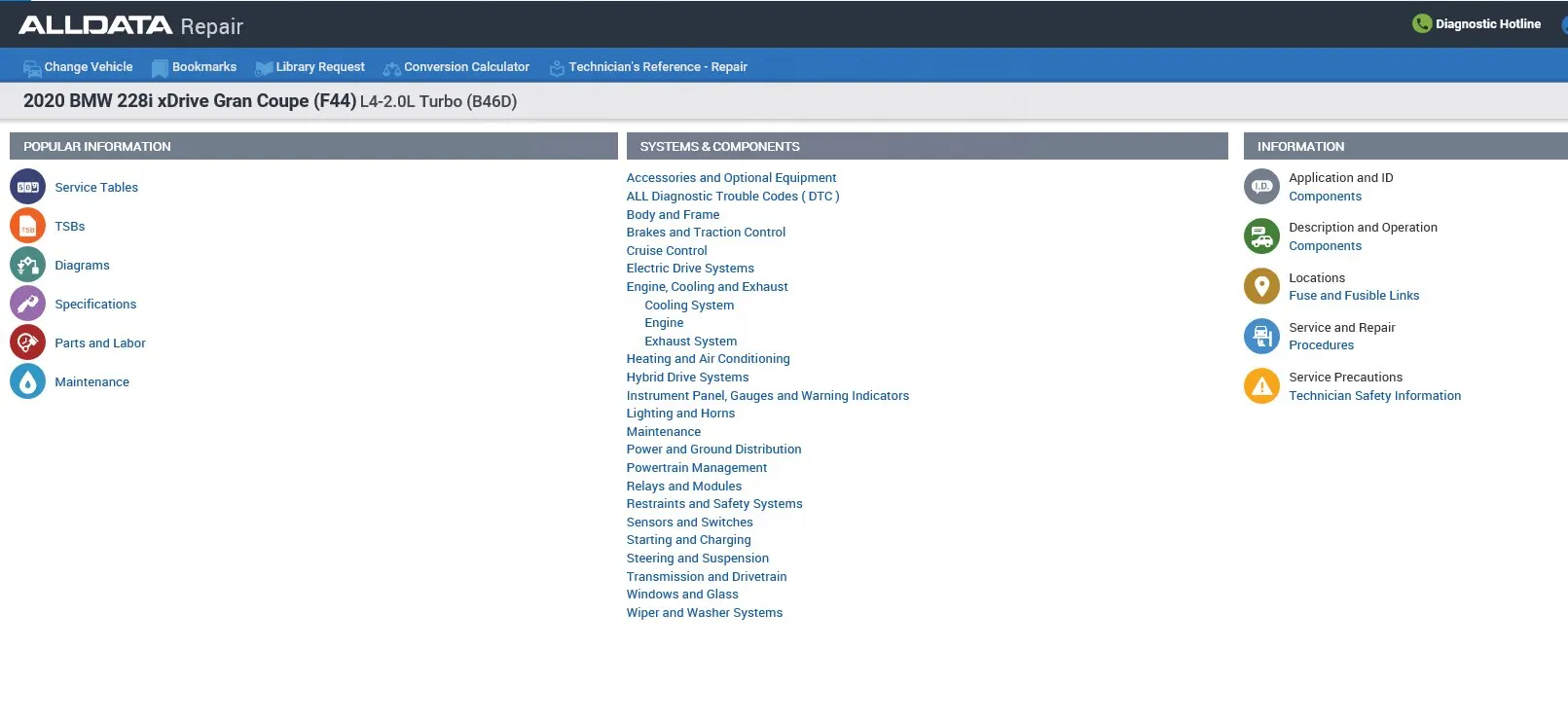Open Change Vehicle in the toolbar

(x=89, y=67)
